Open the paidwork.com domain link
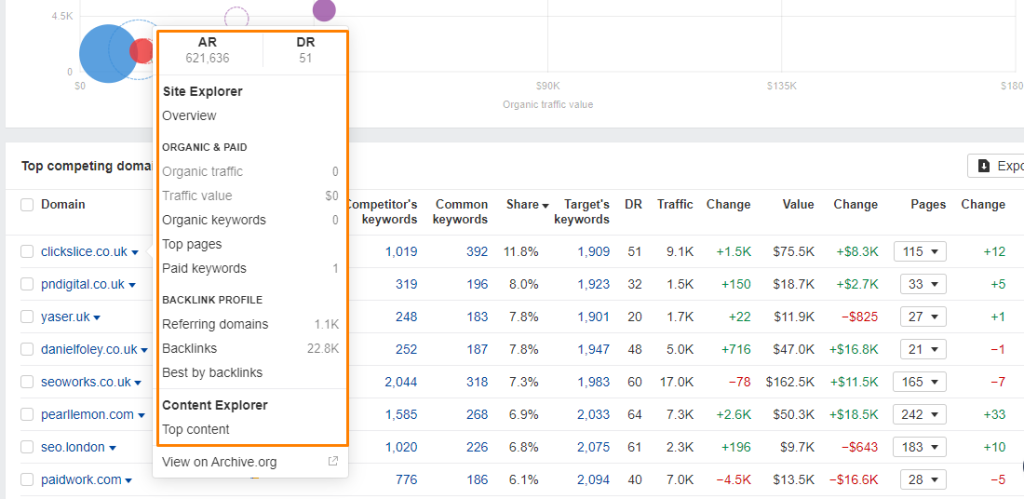 (x=81, y=480)
